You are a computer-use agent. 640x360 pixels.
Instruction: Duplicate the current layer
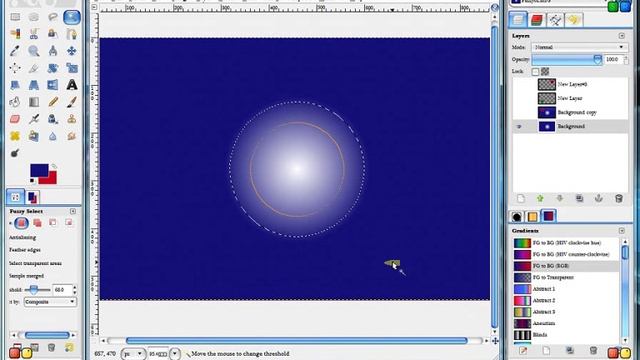point(579,199)
